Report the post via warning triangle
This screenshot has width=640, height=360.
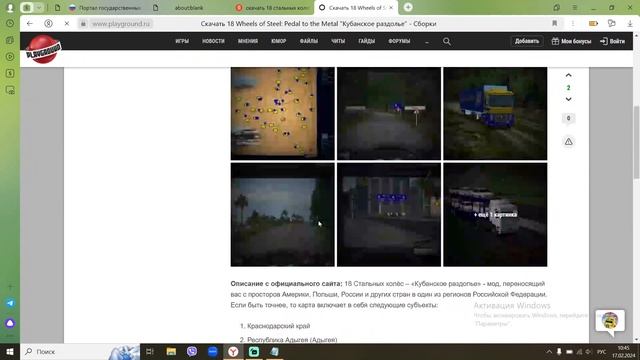click(568, 142)
